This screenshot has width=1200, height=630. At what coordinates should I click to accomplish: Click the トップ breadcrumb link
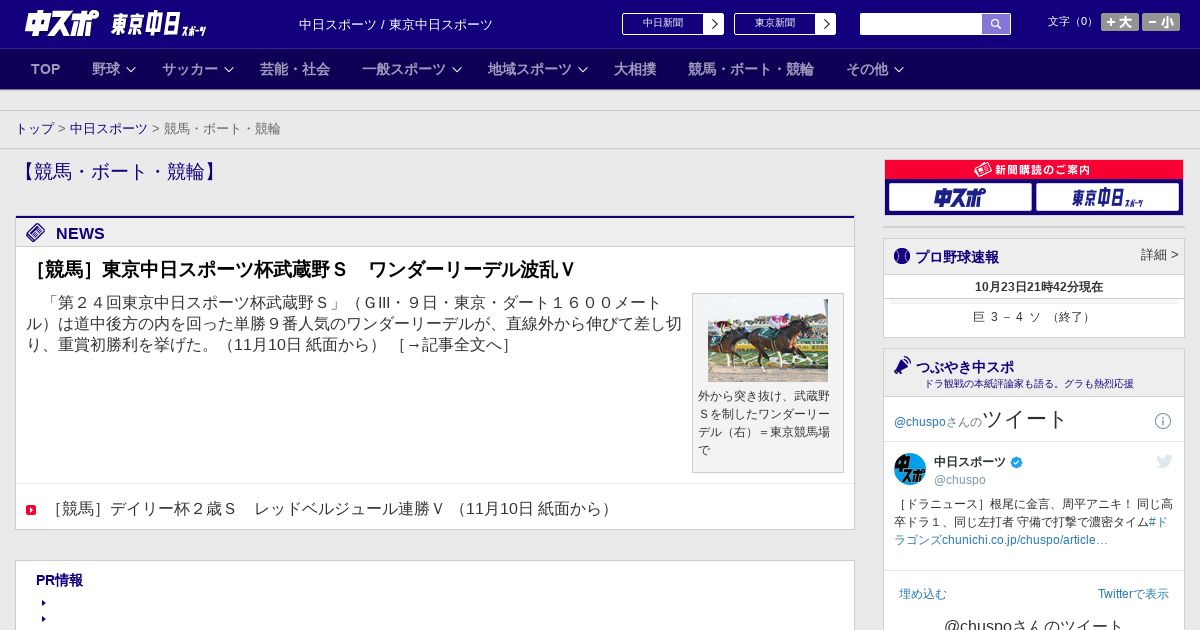click(34, 129)
